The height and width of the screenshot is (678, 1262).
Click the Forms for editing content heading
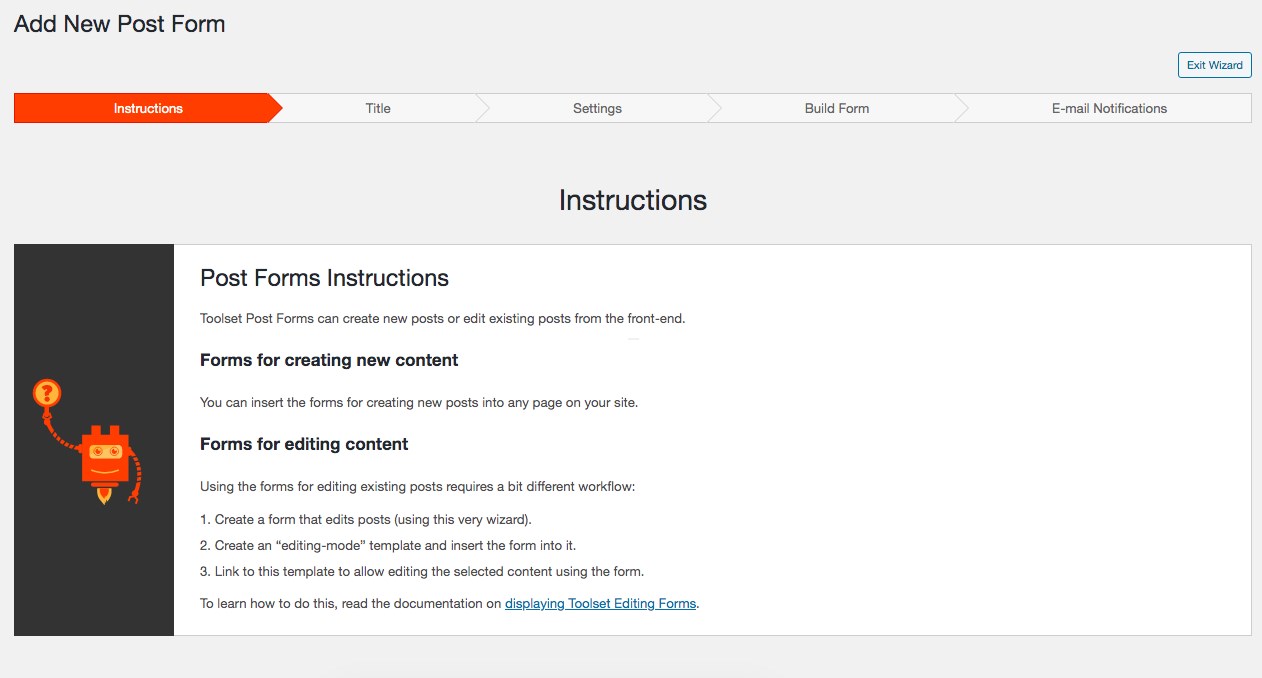(304, 444)
